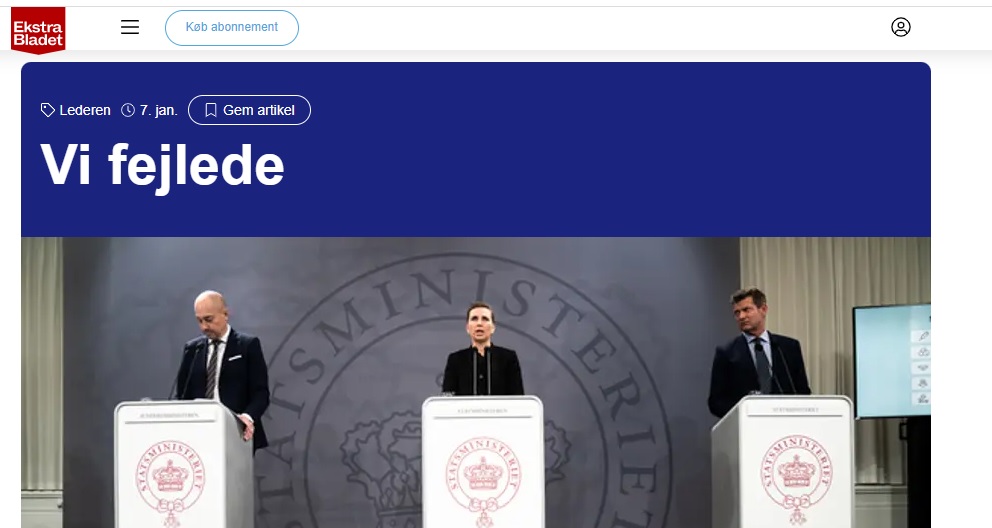Open the press conference article photo
992x528 pixels.
tap(476, 383)
